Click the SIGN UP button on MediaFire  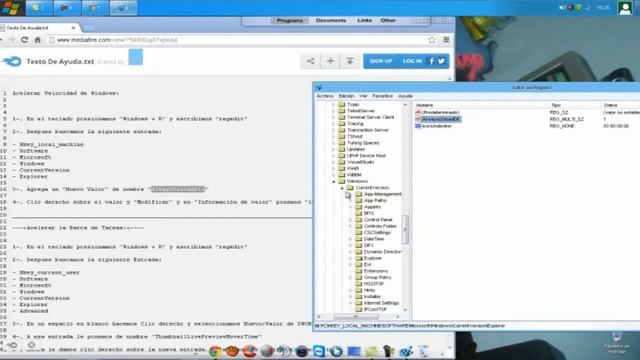click(x=381, y=61)
